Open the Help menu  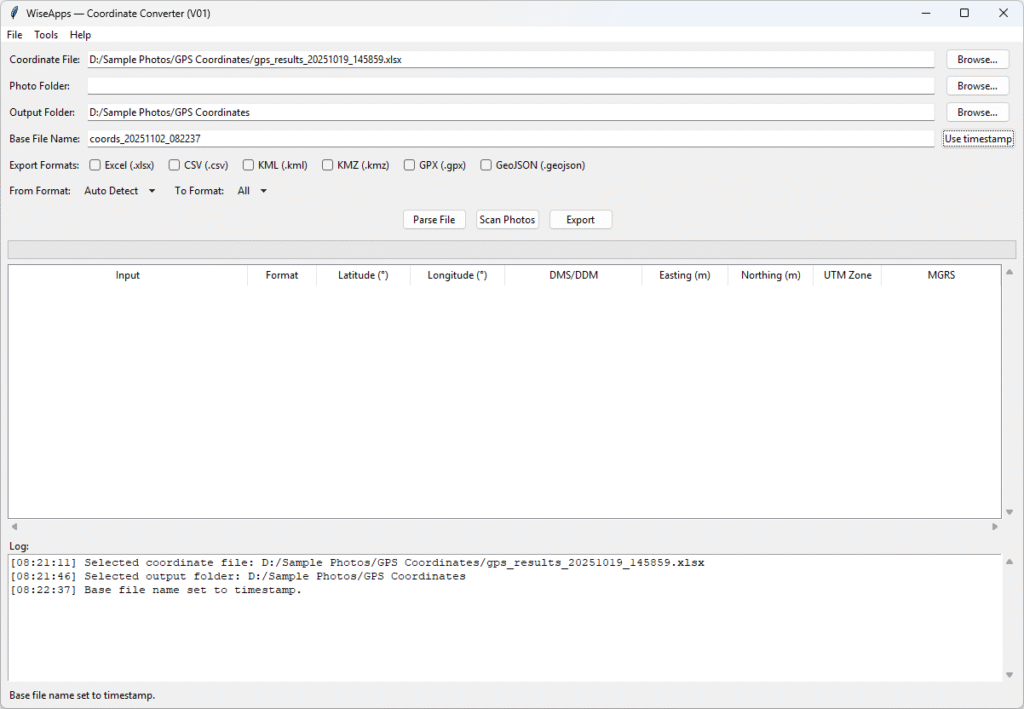coord(80,34)
